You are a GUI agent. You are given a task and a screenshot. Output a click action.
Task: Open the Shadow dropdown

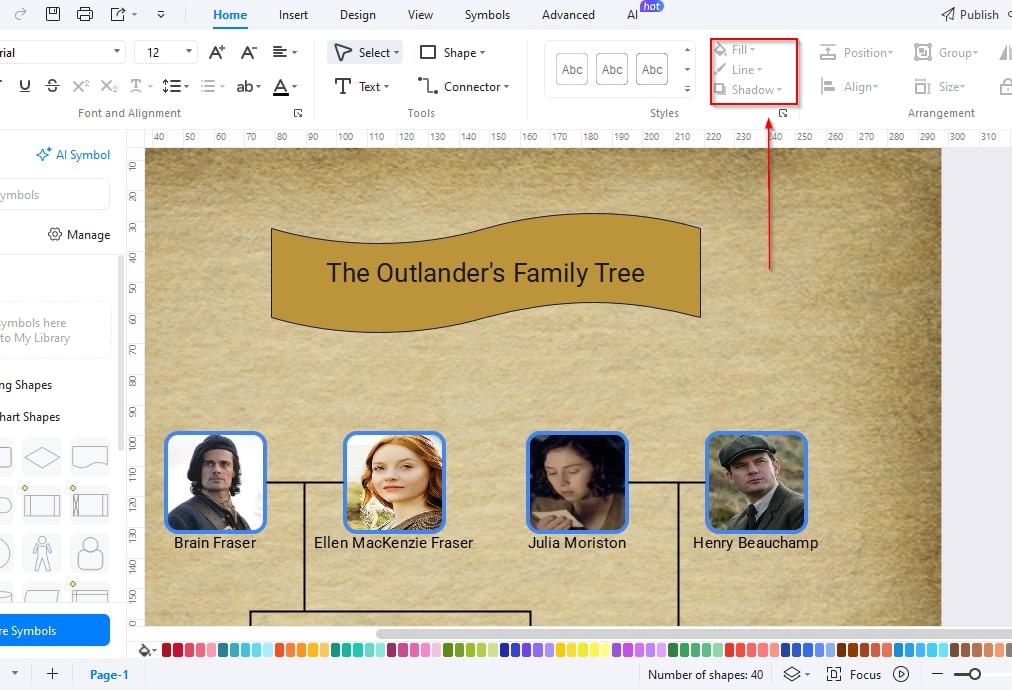point(749,90)
